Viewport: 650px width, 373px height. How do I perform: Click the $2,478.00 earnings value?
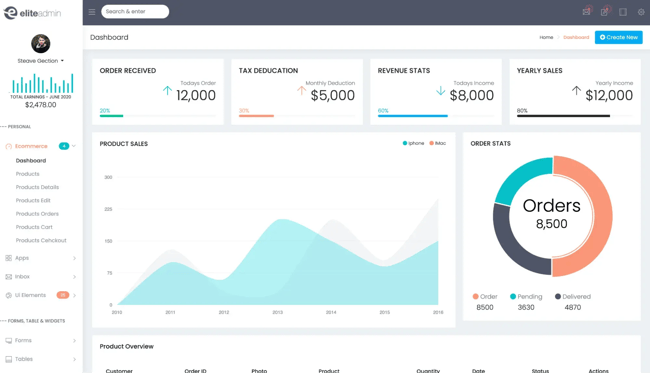[x=41, y=105]
